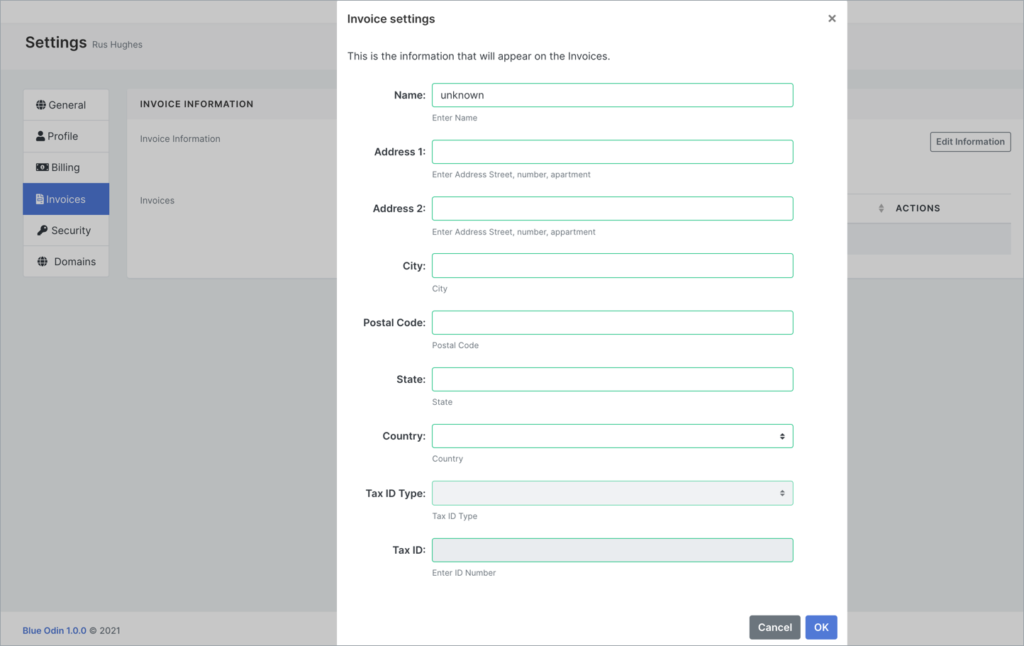Image resolution: width=1024 pixels, height=646 pixels.
Task: Switch to the Domains settings tab
Action: (66, 262)
